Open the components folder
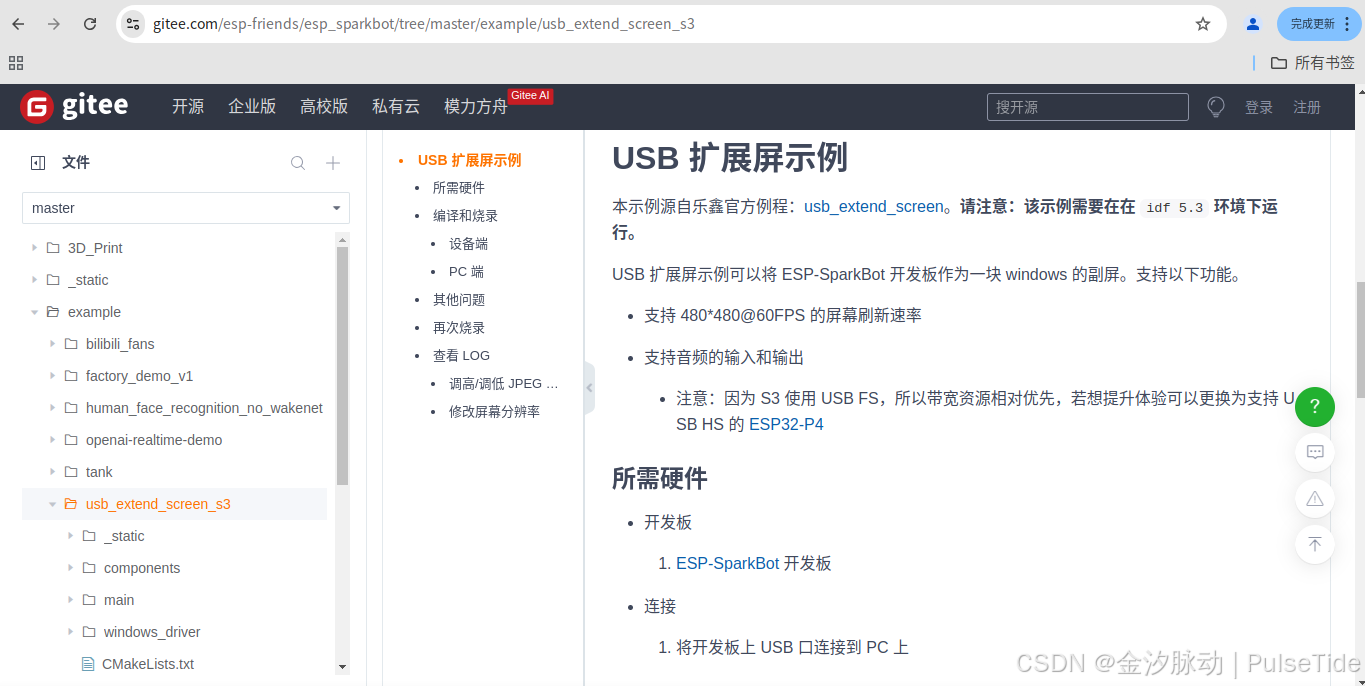Screen dimensions: 1365x686 [142, 568]
